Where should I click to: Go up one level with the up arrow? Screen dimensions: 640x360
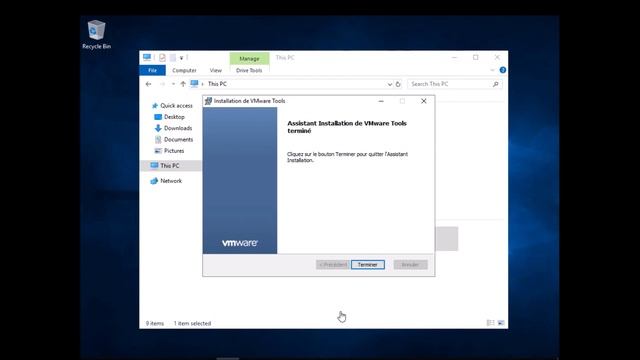pyautogui.click(x=183, y=84)
